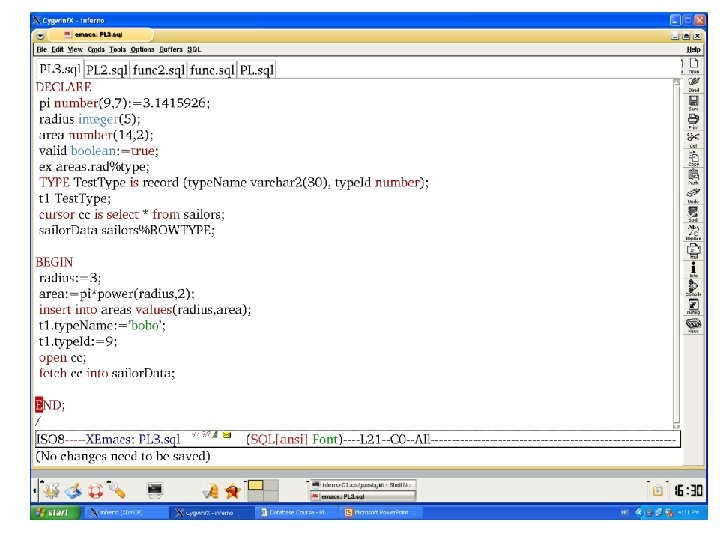
Task: Open the Cmds menu
Action: (x=96, y=50)
